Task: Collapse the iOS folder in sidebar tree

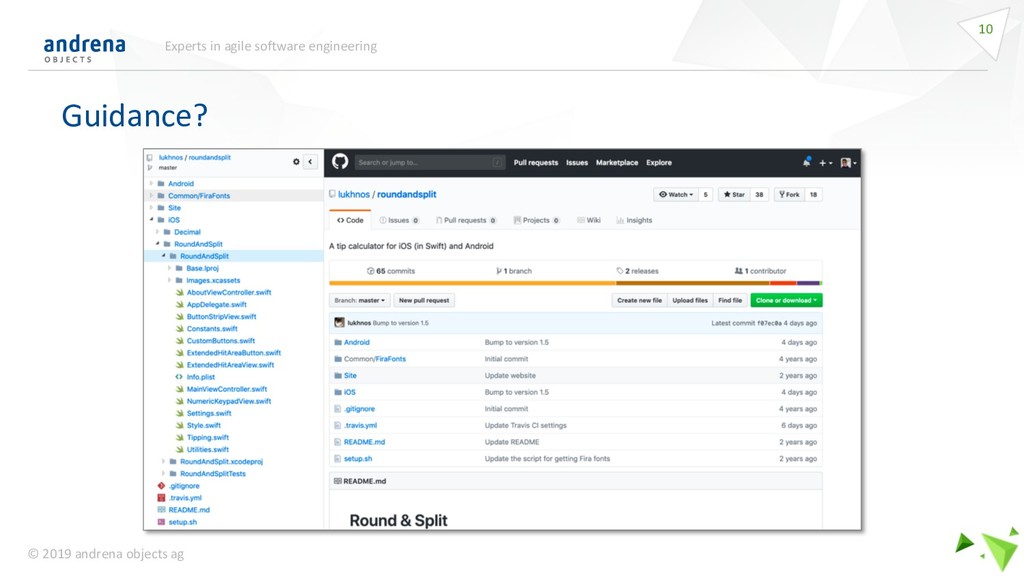Action: 152,219
